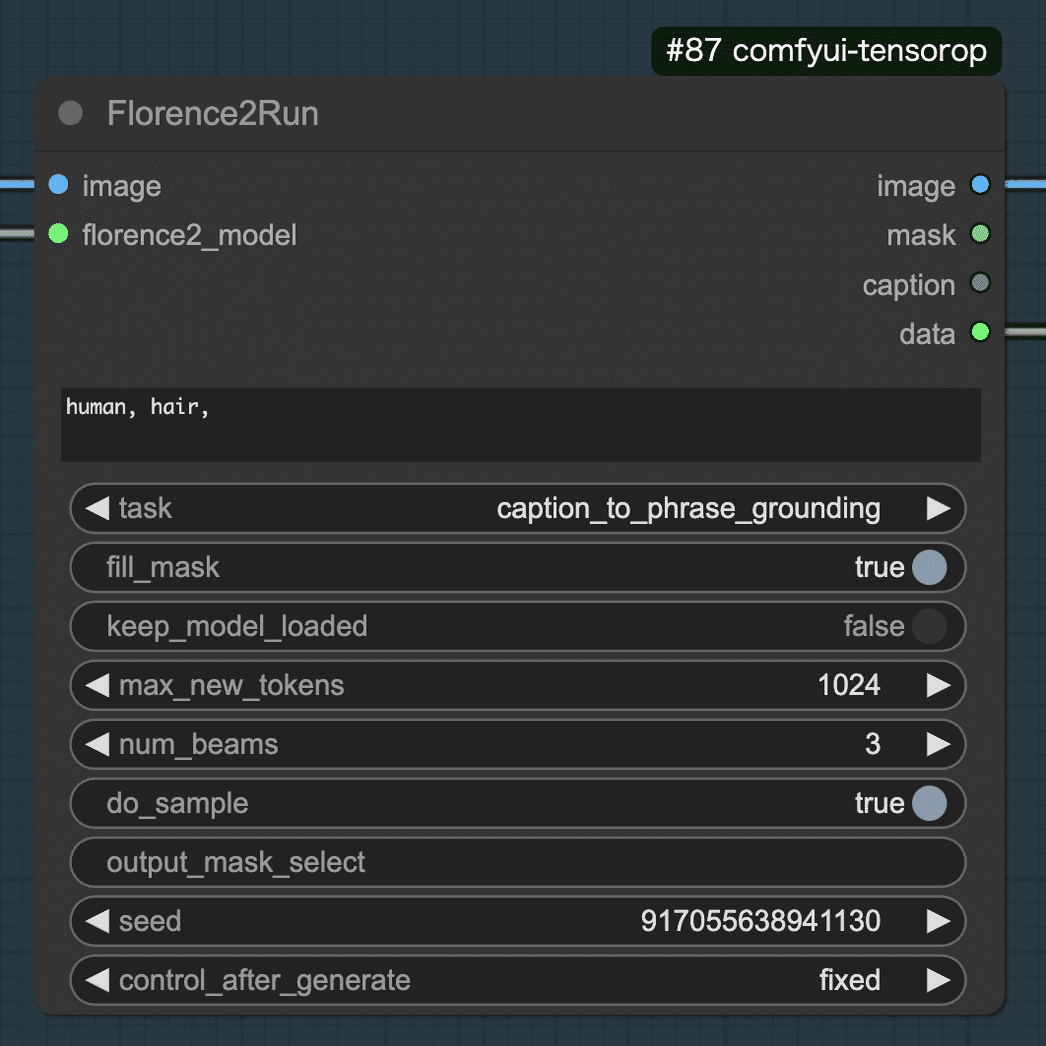Screen dimensions: 1046x1046
Task: Click the mask output socket
Action: tap(980, 235)
